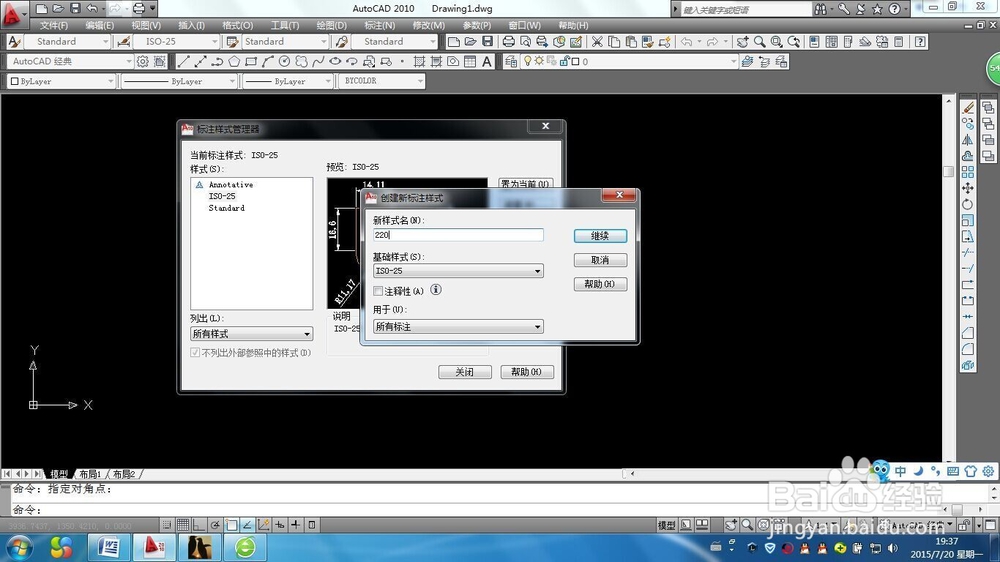Click the Open file icon in the toolbar

(470, 41)
